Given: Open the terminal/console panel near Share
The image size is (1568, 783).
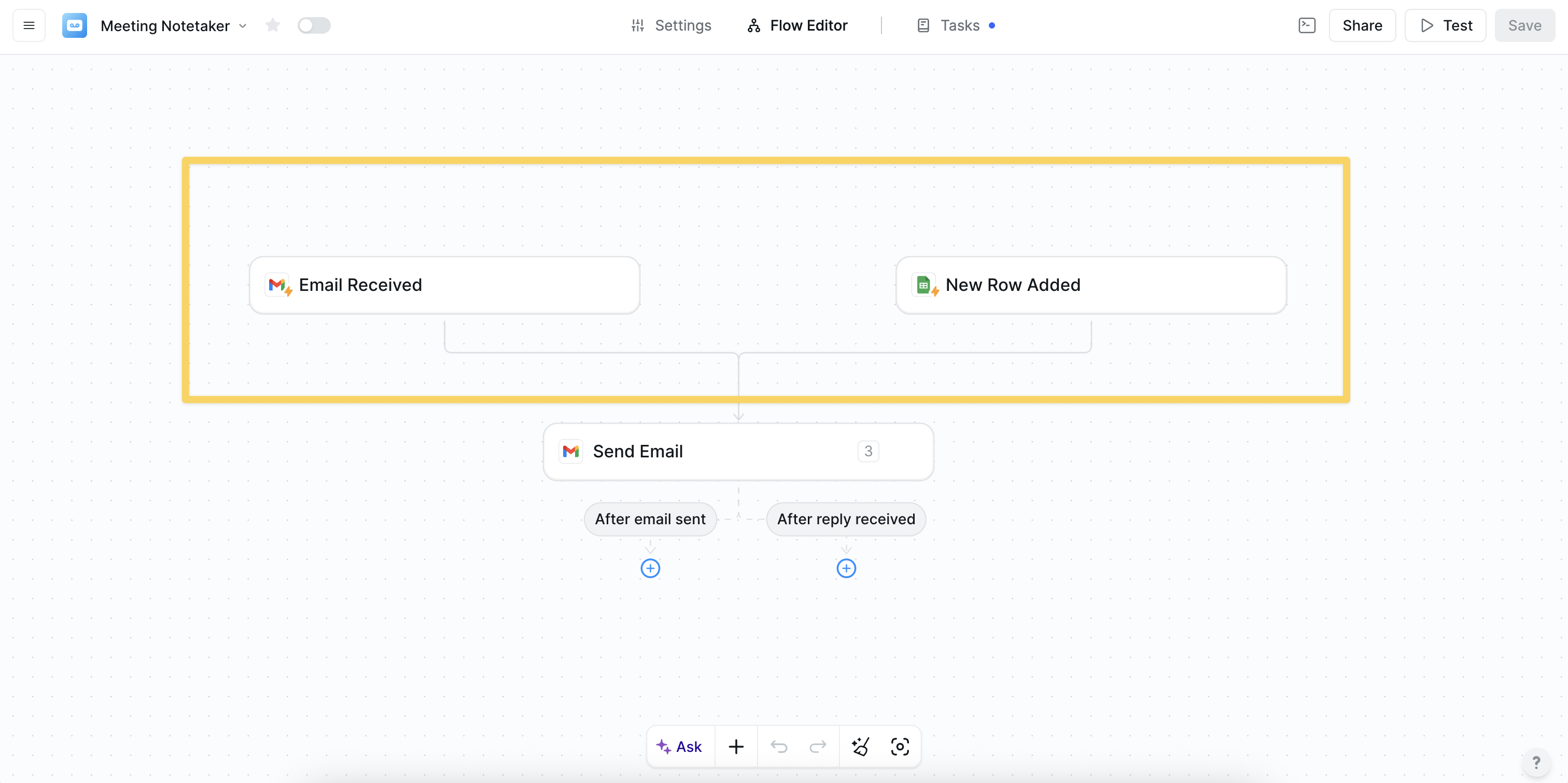Looking at the screenshot, I should click(x=1308, y=25).
